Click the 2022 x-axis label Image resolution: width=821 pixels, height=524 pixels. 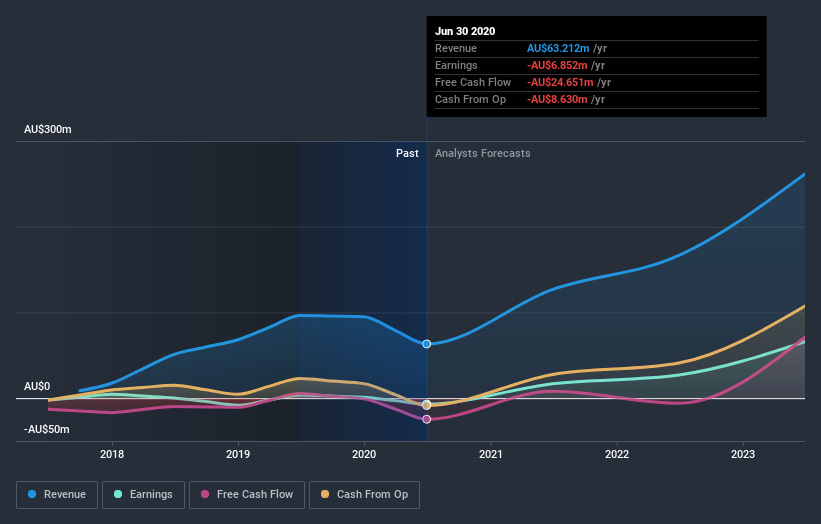click(x=617, y=454)
